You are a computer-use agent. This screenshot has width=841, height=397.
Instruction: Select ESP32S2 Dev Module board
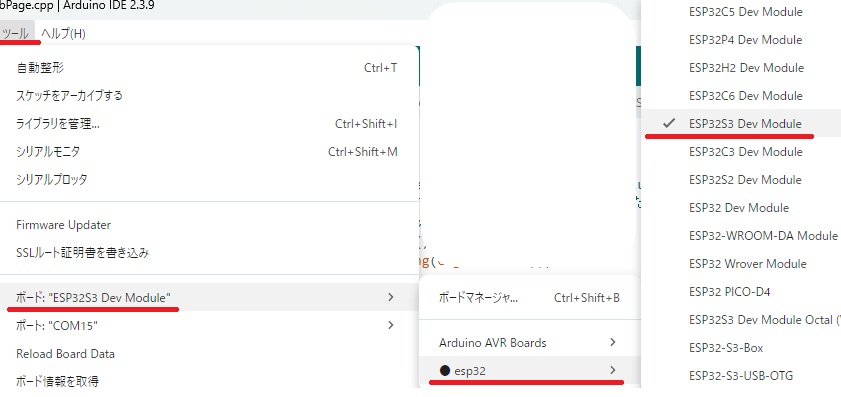click(741, 179)
